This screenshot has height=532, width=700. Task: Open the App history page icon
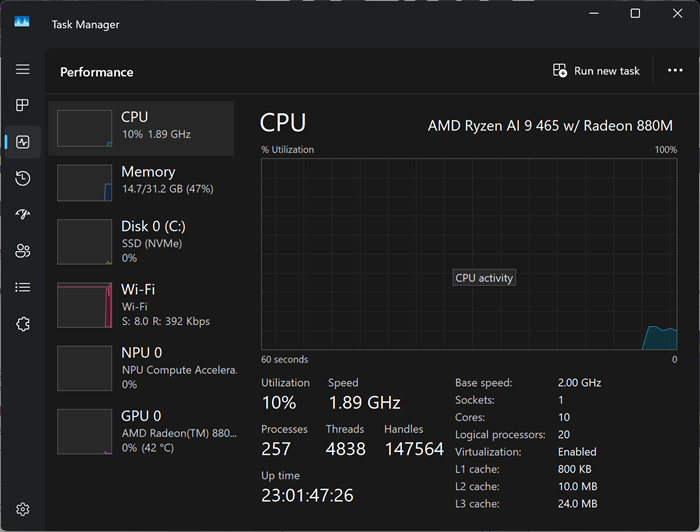click(23, 178)
